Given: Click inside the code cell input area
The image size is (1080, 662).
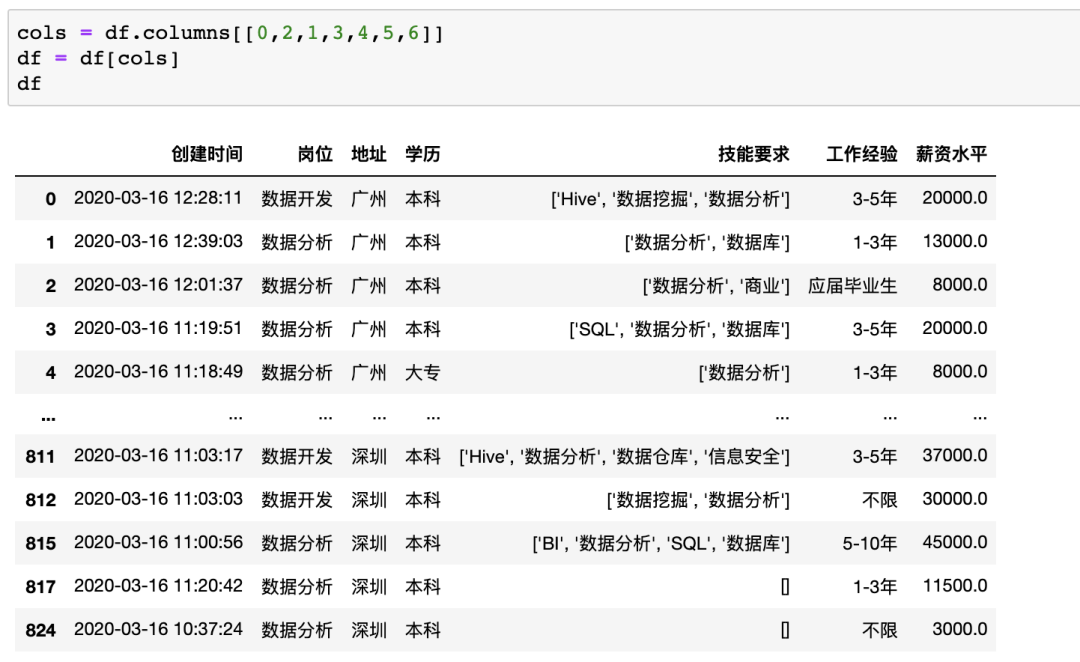Looking at the screenshot, I should click(x=544, y=58).
